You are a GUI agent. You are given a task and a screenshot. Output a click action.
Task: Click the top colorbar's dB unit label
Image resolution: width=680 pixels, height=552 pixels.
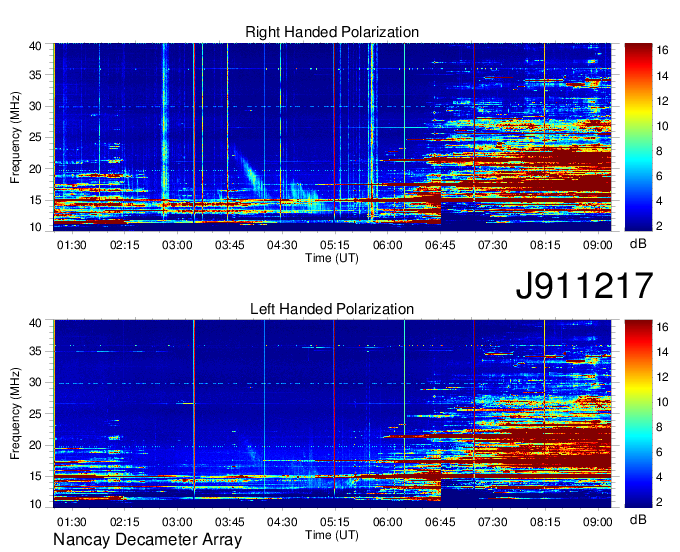[x=638, y=244]
